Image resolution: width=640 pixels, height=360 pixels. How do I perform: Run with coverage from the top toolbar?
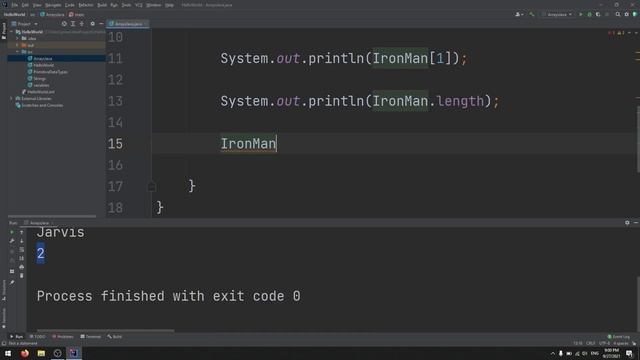click(598, 14)
